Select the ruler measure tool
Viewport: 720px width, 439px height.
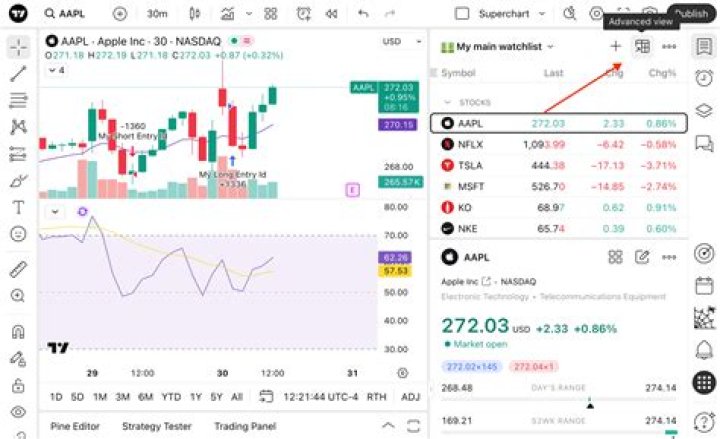18,269
